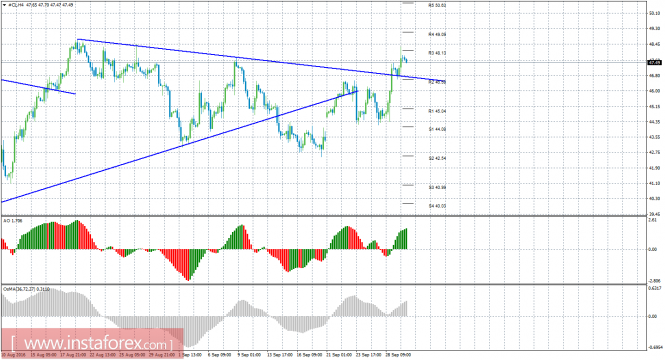Click the 46.00 price axis value
This screenshot has width=665, height=360.
point(654,91)
